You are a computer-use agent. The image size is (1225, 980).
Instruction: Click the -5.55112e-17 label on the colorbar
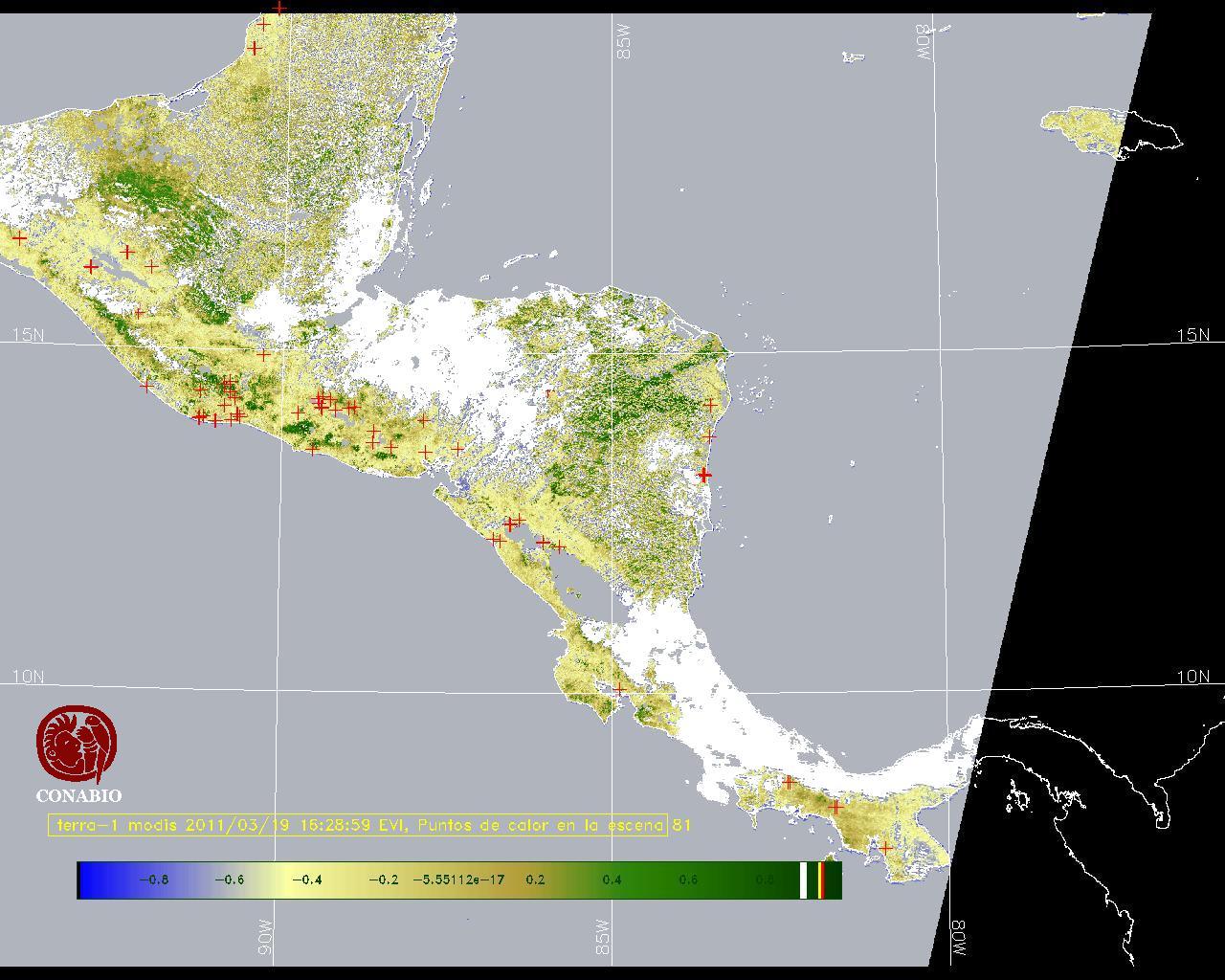coord(458,880)
